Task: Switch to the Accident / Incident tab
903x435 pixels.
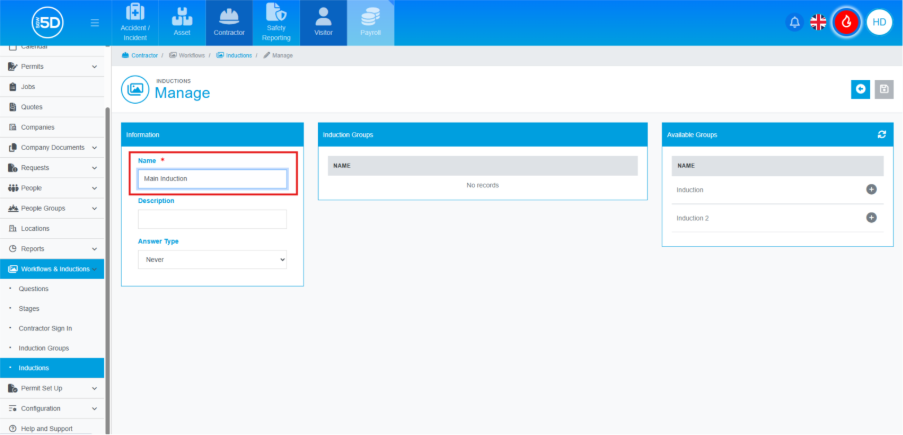Action: [134, 23]
